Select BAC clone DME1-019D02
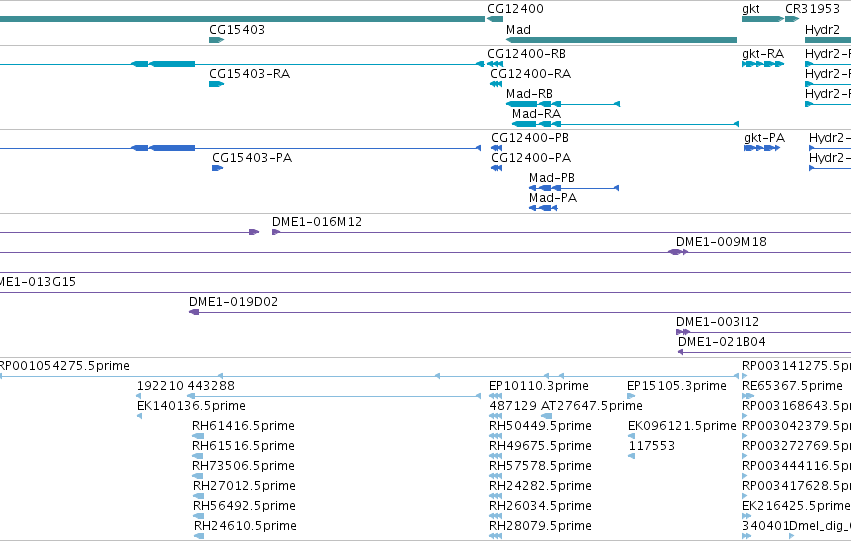The image size is (851, 541). [233, 302]
